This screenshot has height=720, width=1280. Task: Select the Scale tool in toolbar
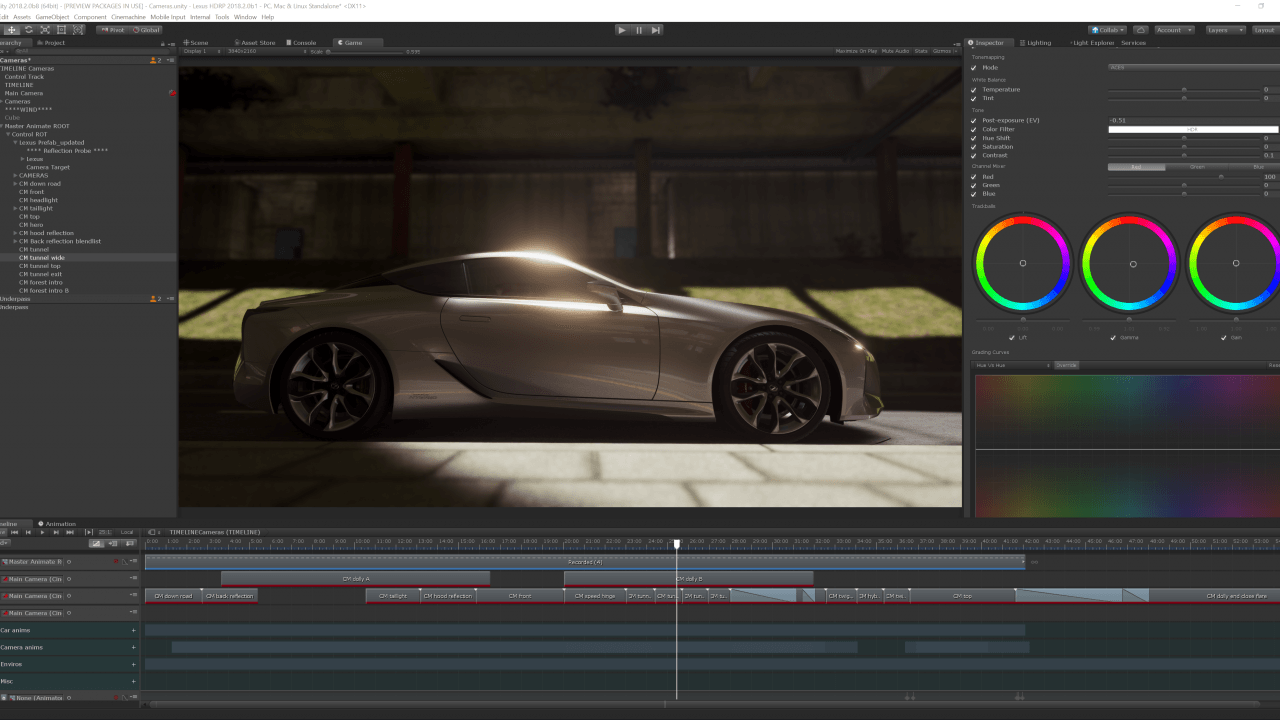pos(45,30)
